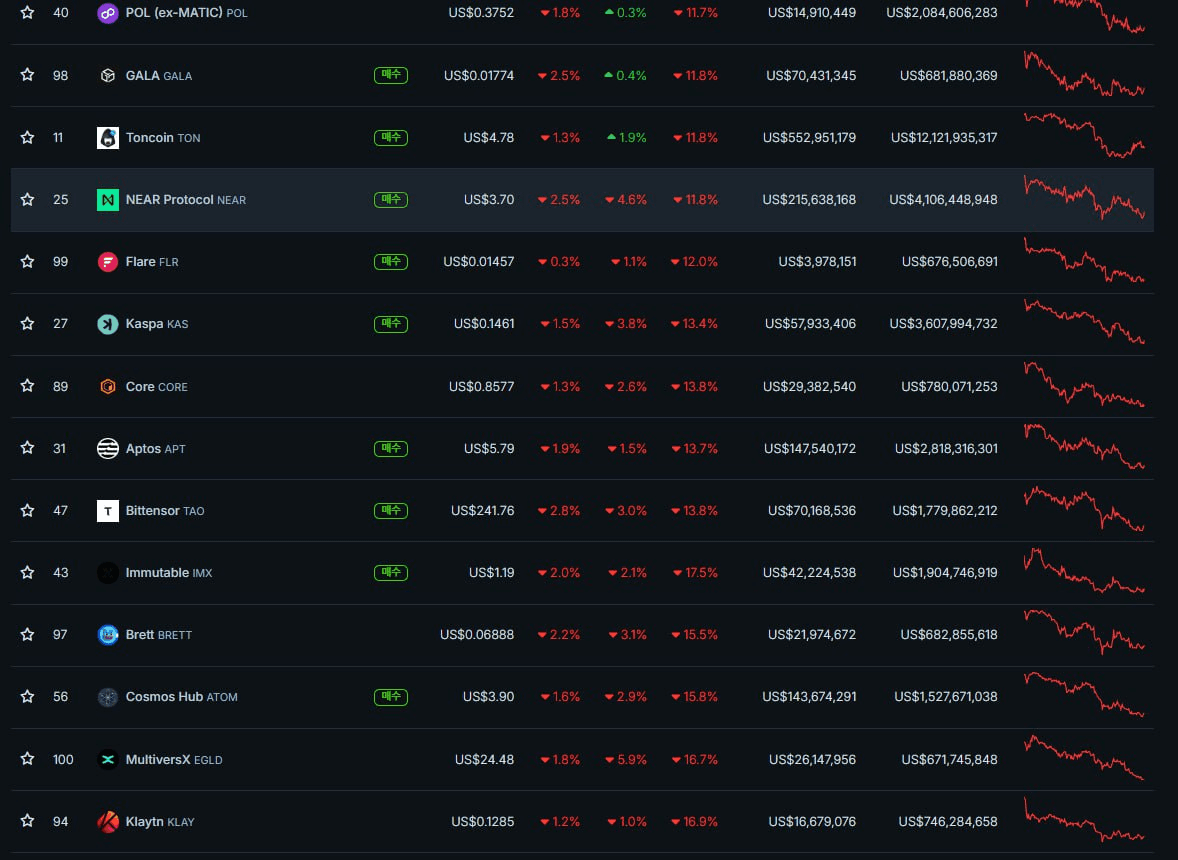This screenshot has height=860, width=1178.
Task: Click the Toncoin coin logo icon
Action: pyautogui.click(x=108, y=138)
